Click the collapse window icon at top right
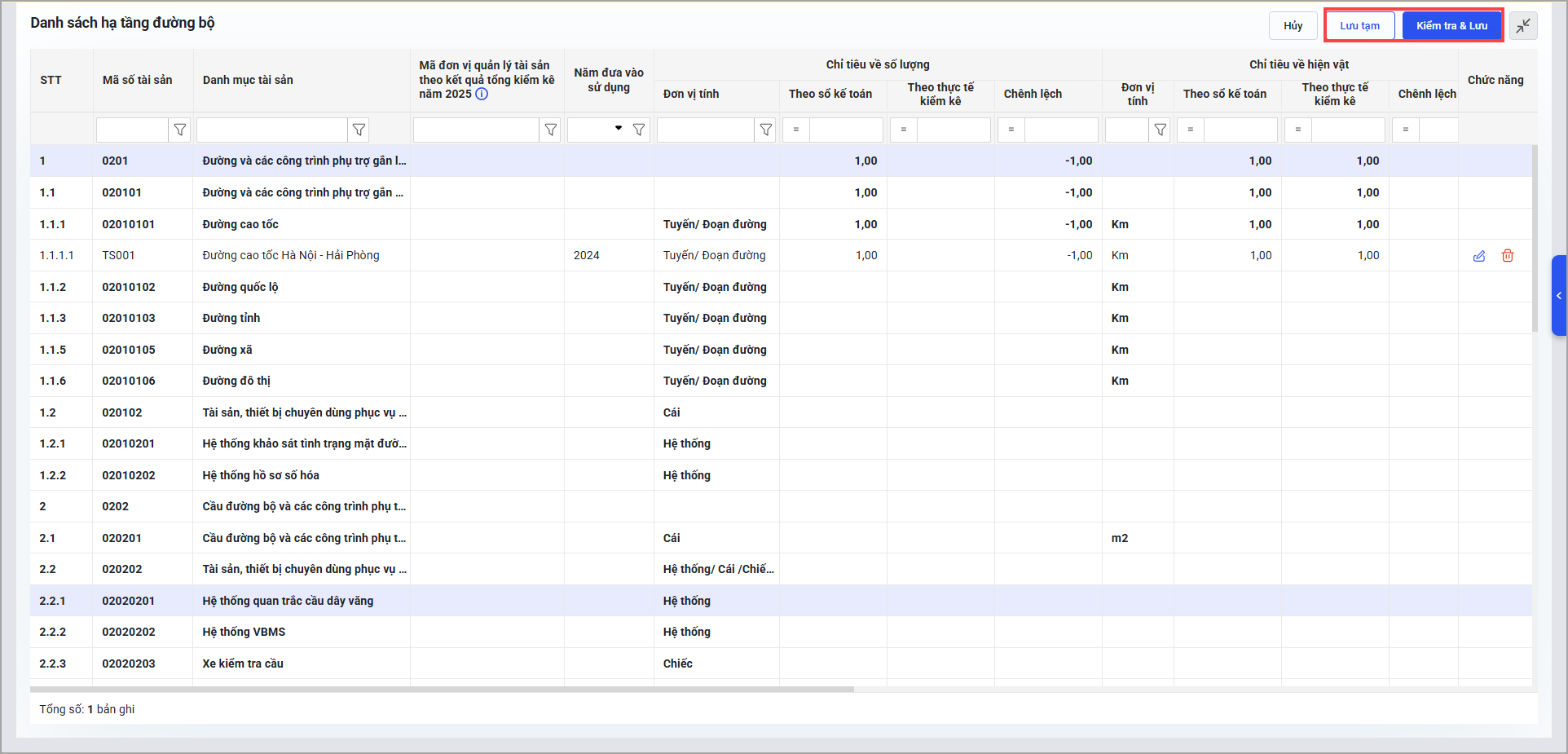Image resolution: width=1568 pixels, height=754 pixels. [x=1522, y=26]
